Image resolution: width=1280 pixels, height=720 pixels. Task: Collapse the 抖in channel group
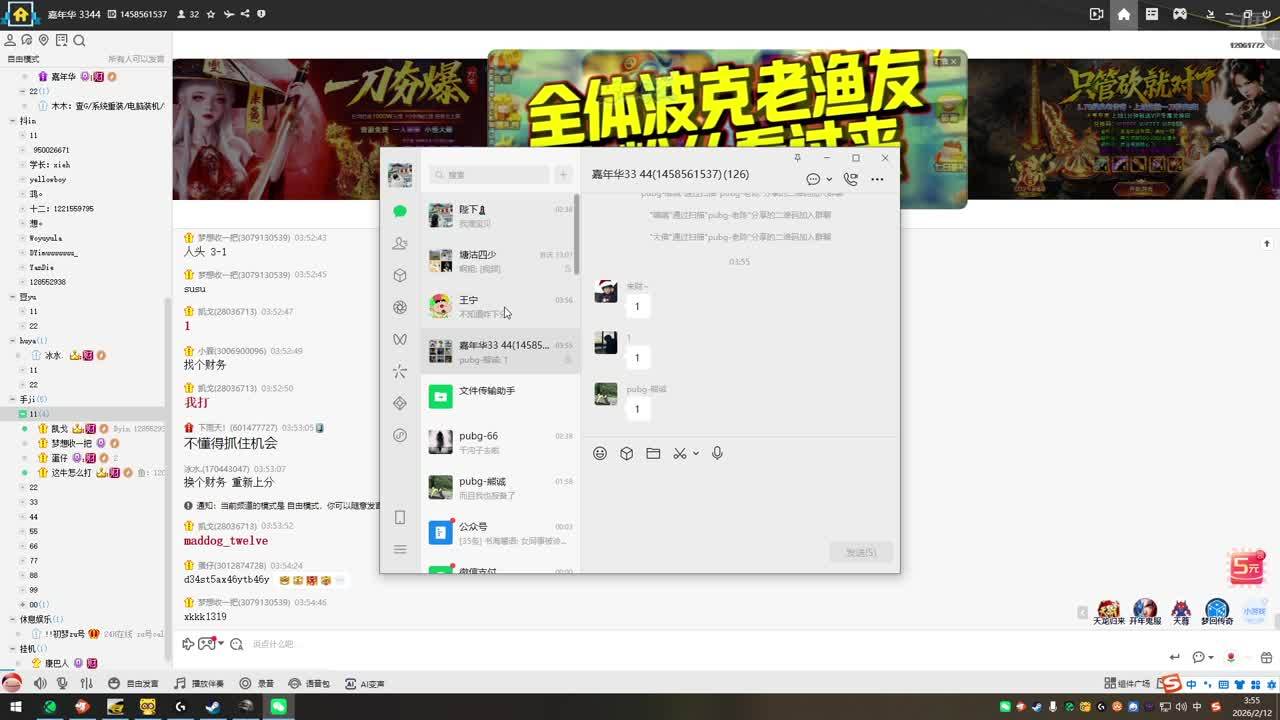tap(13, 121)
